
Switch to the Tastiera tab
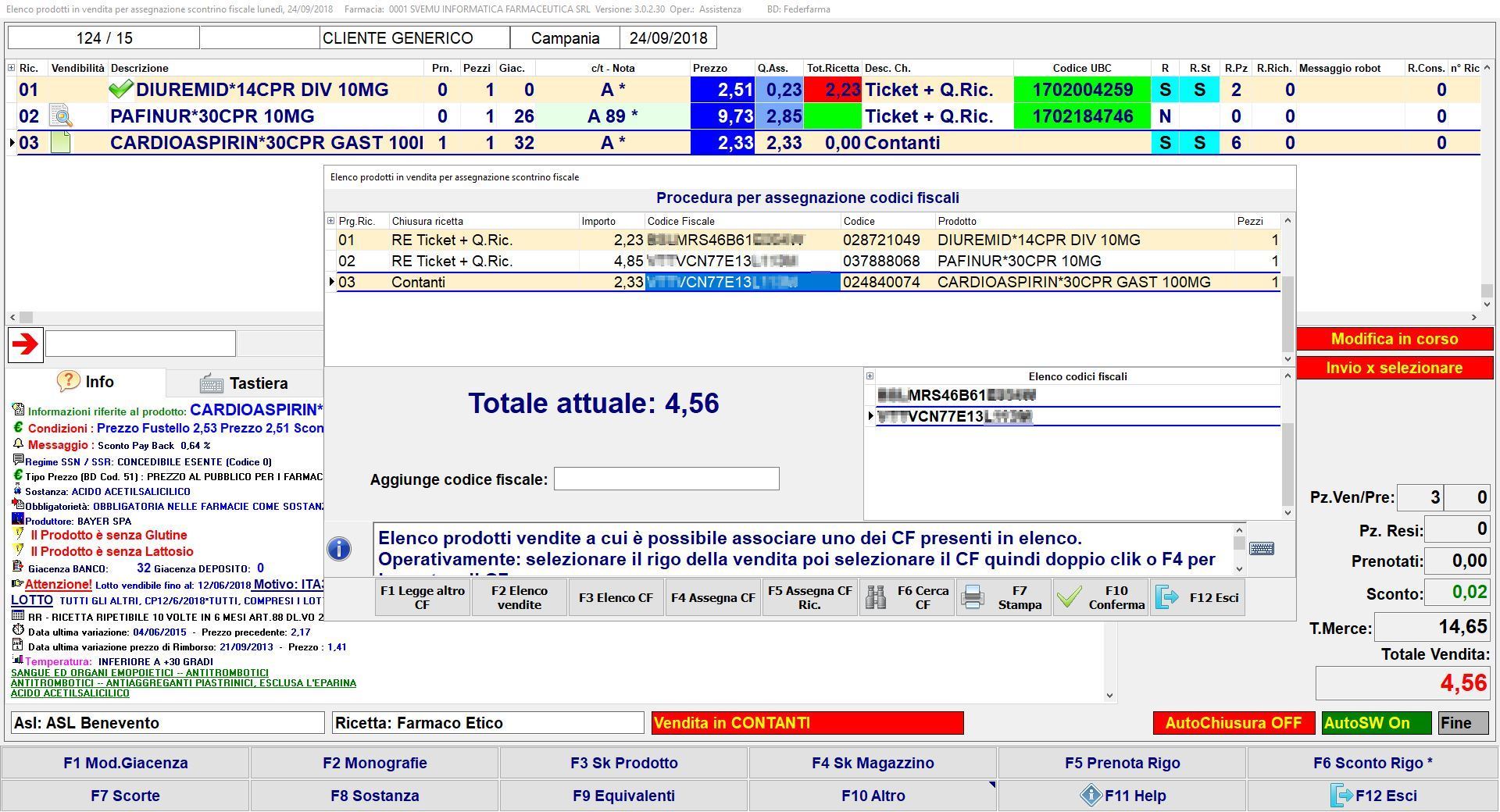245,383
